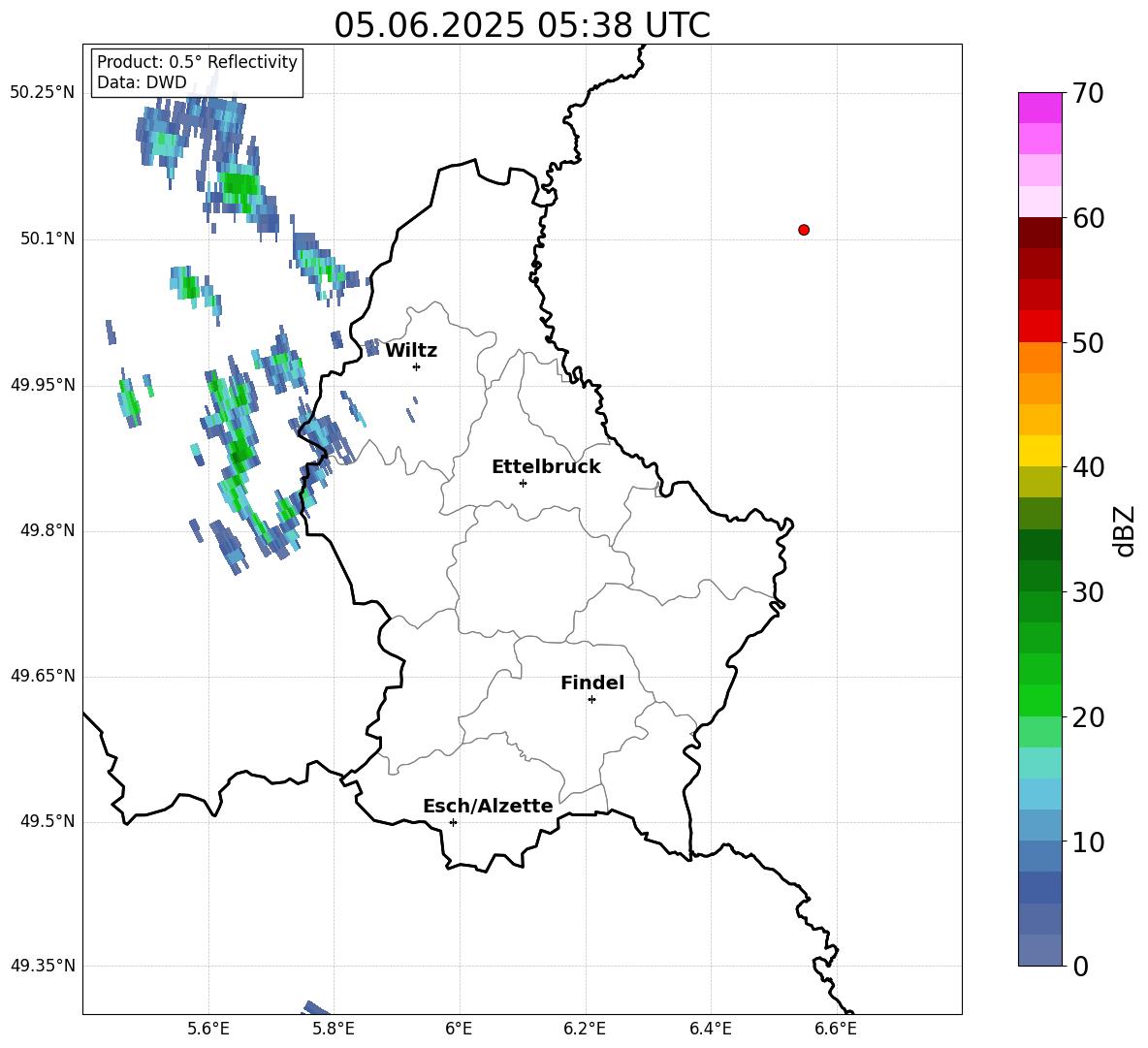Click the 60 tick on colorbar
The height and width of the screenshot is (1048, 1148).
1088,218
